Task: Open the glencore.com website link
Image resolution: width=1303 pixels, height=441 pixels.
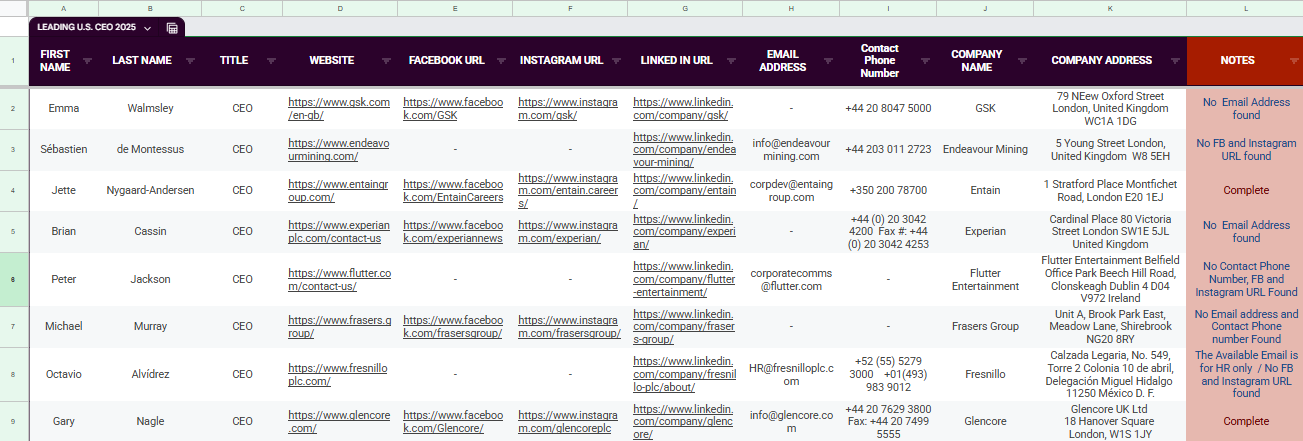Action: (x=338, y=421)
